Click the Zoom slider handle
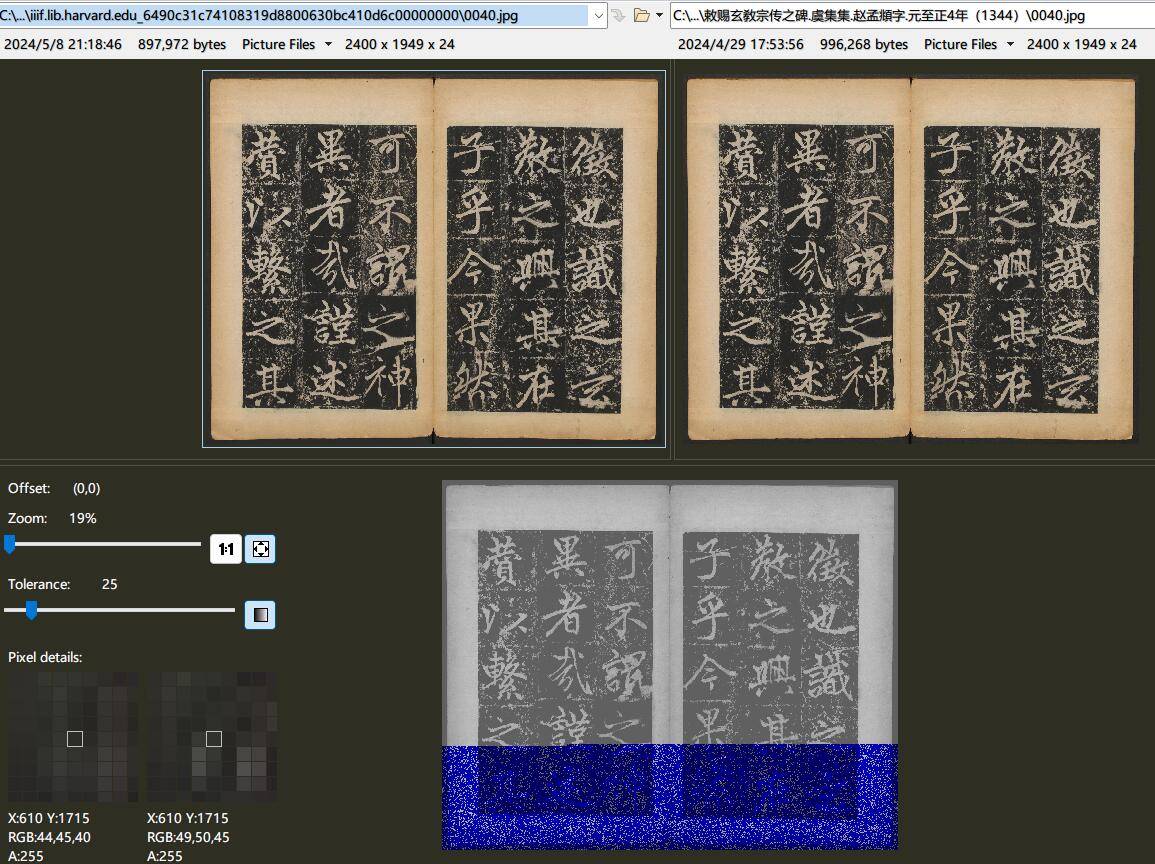 tap(10, 544)
